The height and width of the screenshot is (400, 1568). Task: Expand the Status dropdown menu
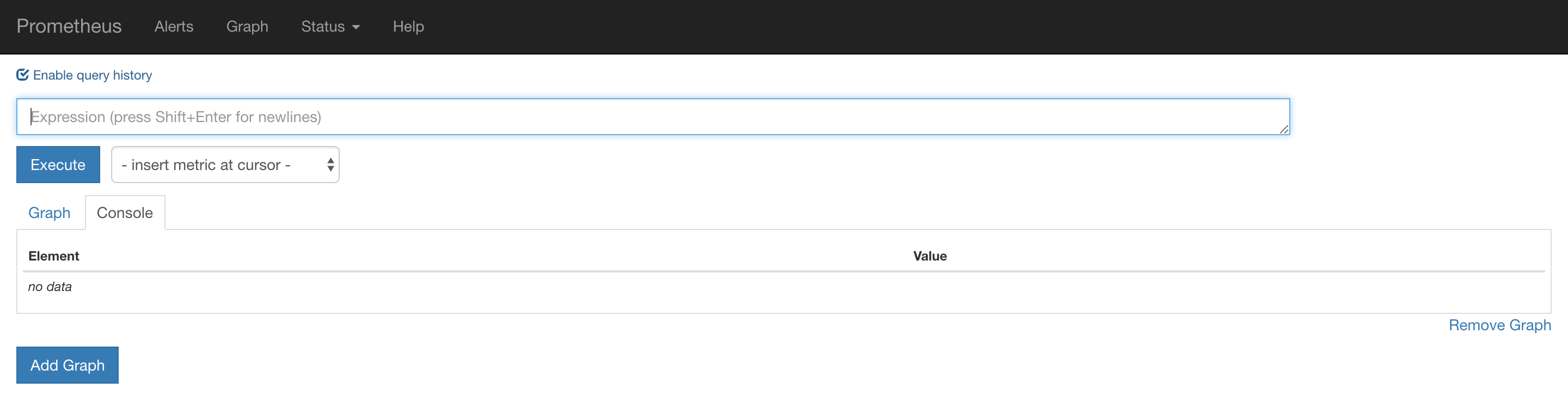pos(323,26)
